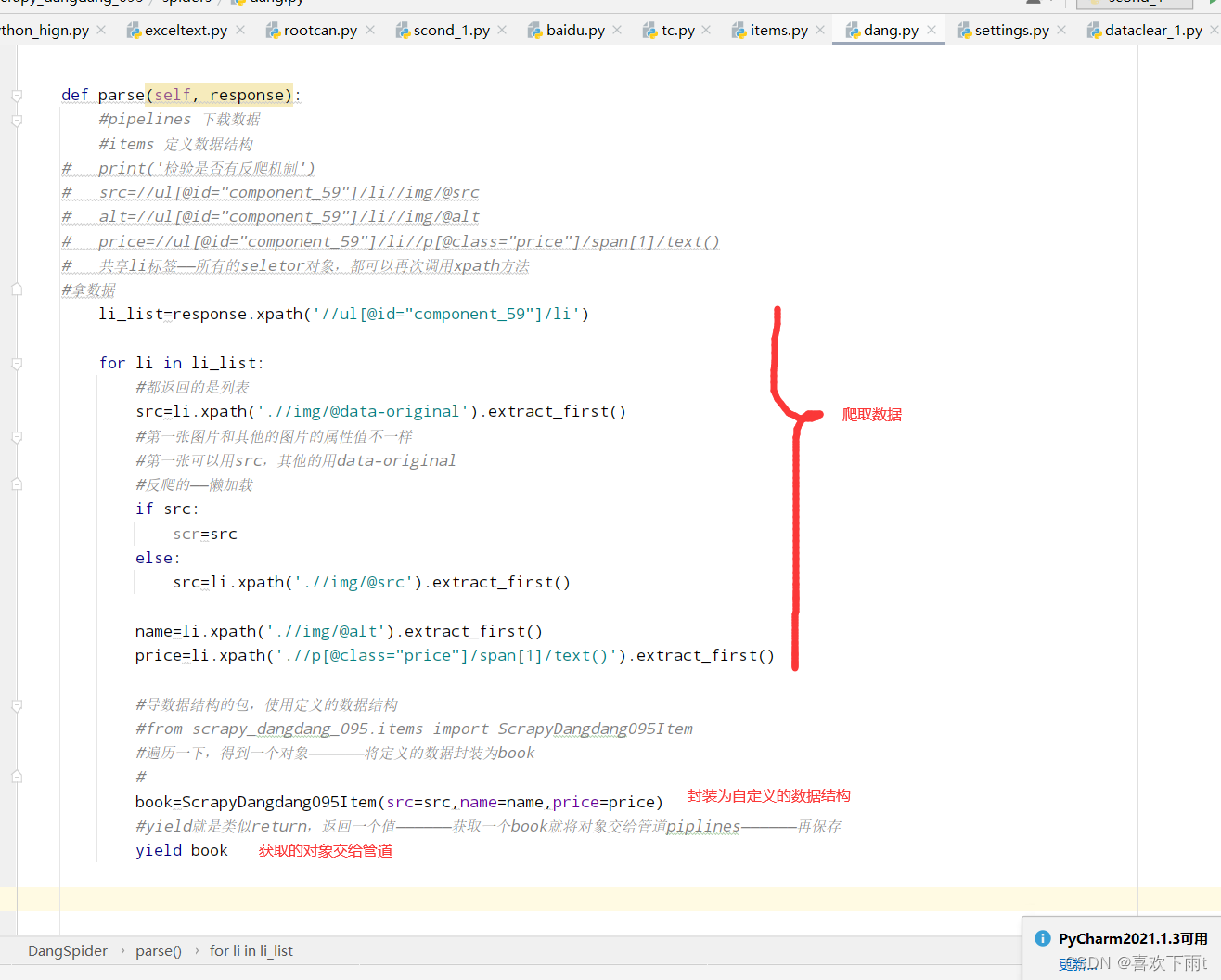
Task: Click the Python file icon on settings.py tab
Action: tap(964, 31)
